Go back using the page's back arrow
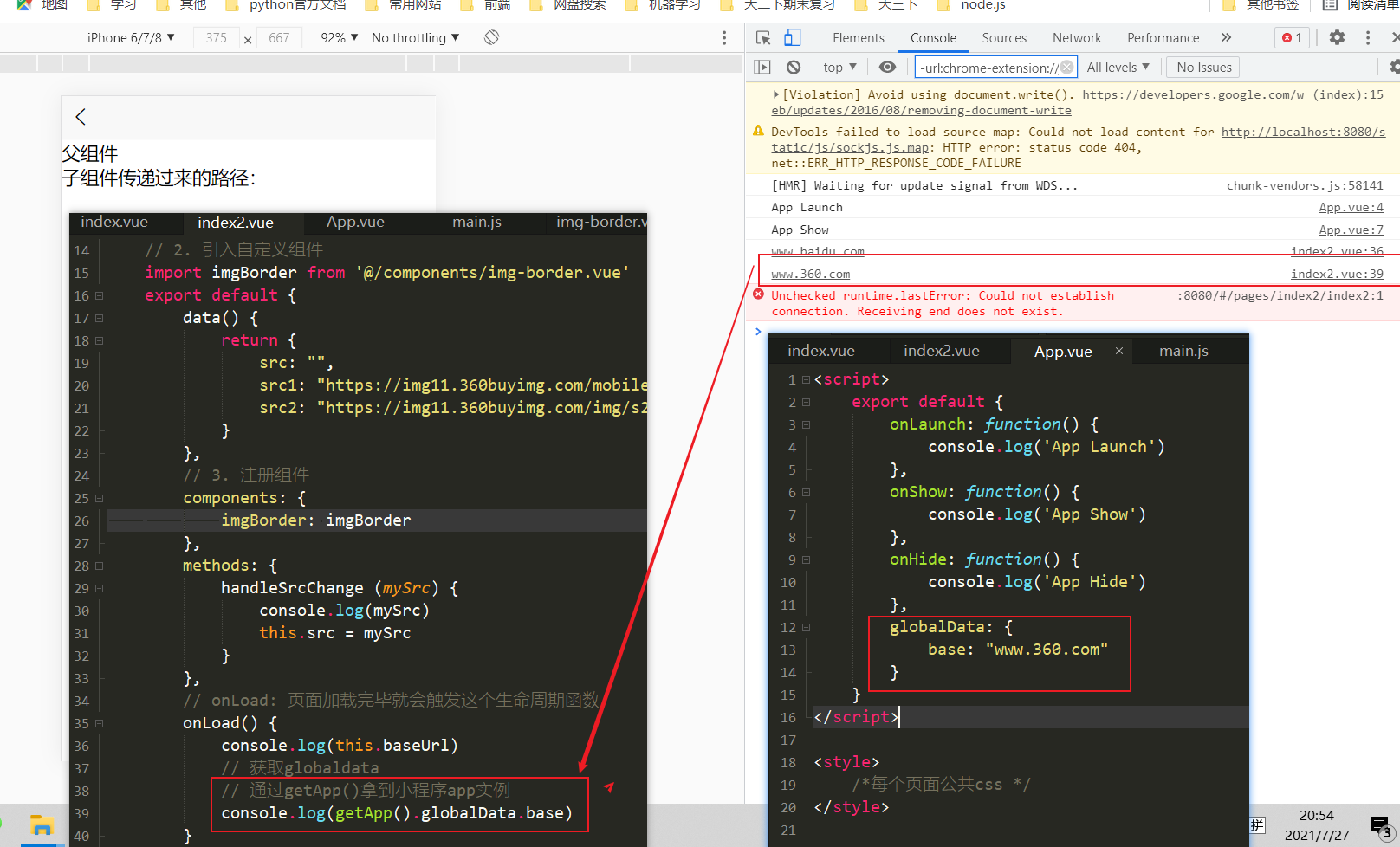The height and width of the screenshot is (847, 1400). (x=81, y=117)
